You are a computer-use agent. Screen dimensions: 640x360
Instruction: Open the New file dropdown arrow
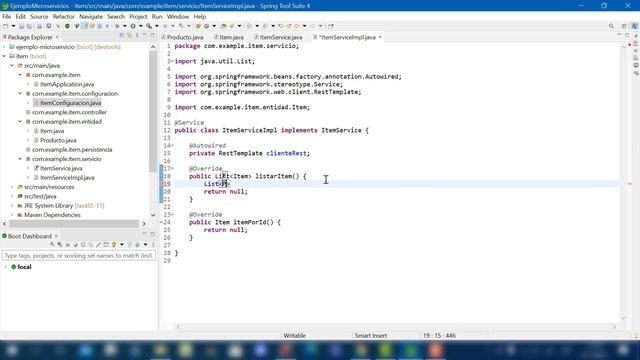pyautogui.click(x=13, y=26)
